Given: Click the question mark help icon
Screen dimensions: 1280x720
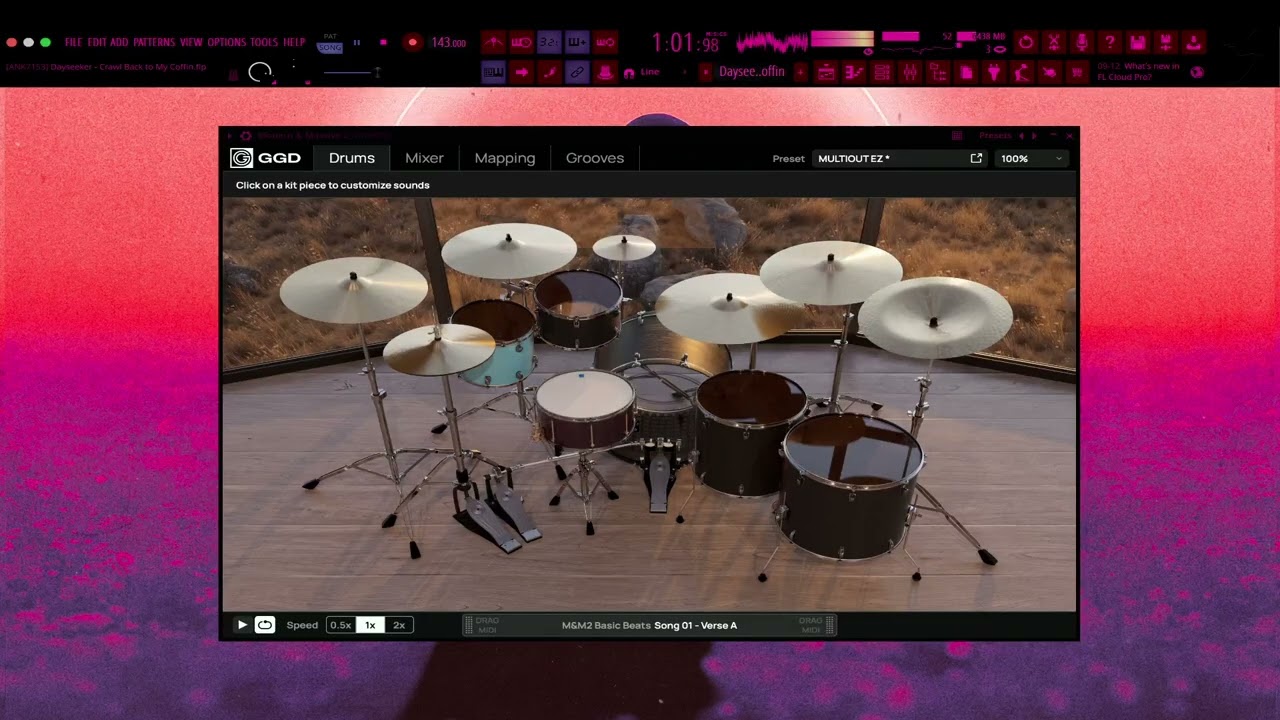Looking at the screenshot, I should pos(1110,42).
